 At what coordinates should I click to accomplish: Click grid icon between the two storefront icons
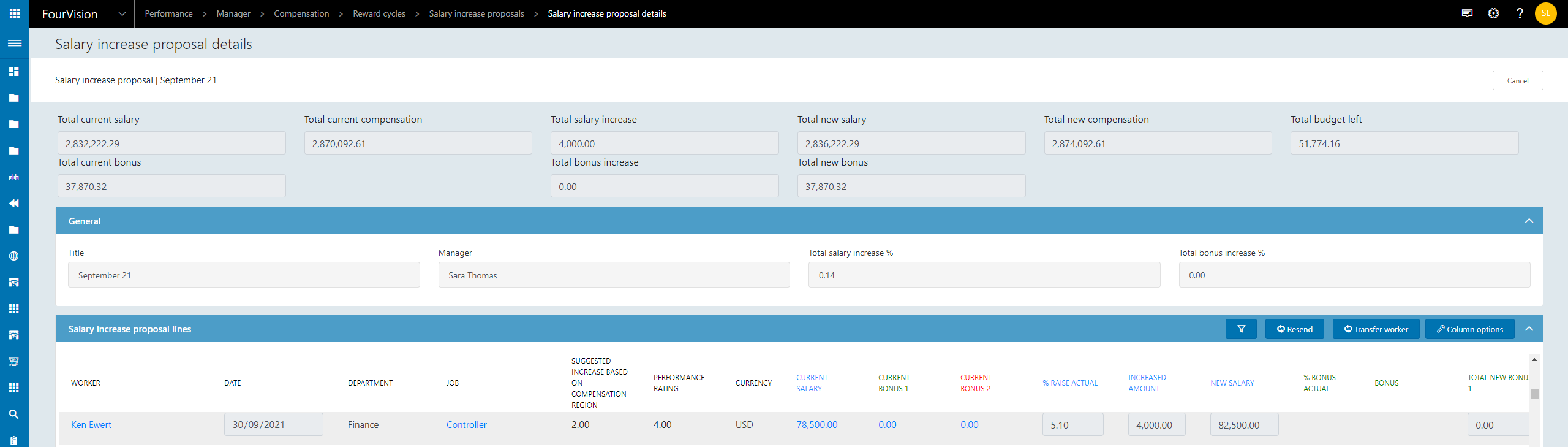[x=14, y=308]
